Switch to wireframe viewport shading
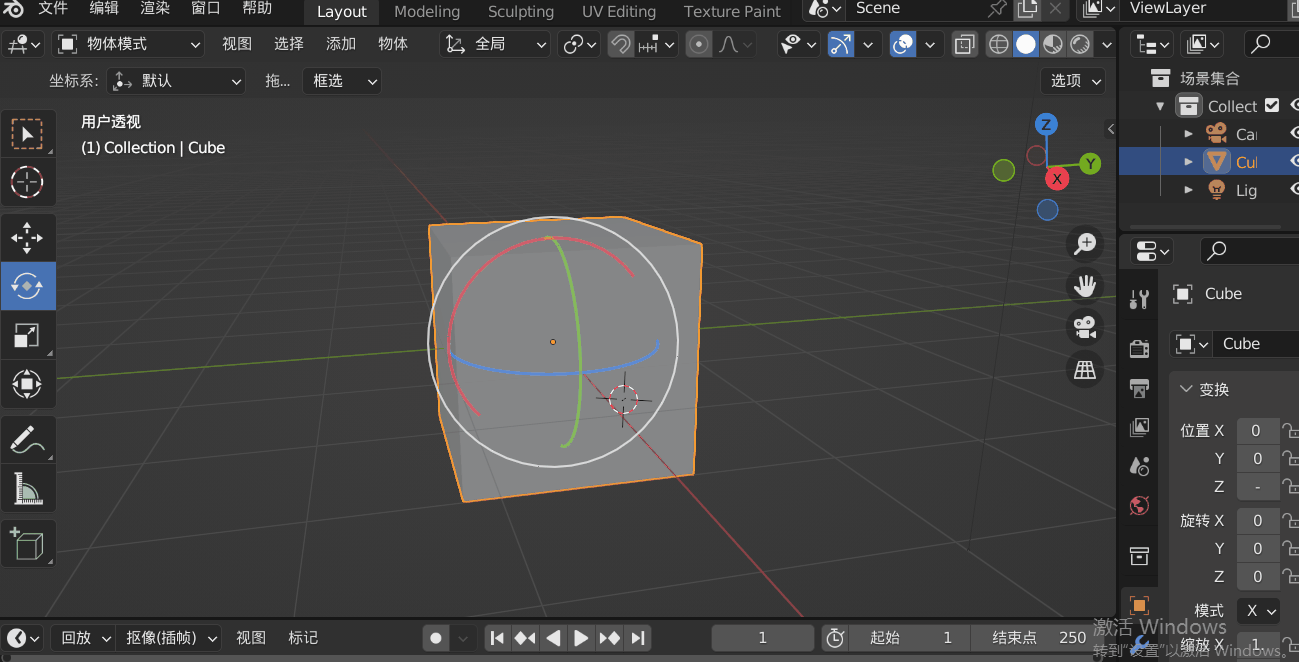1299x662 pixels. click(998, 44)
